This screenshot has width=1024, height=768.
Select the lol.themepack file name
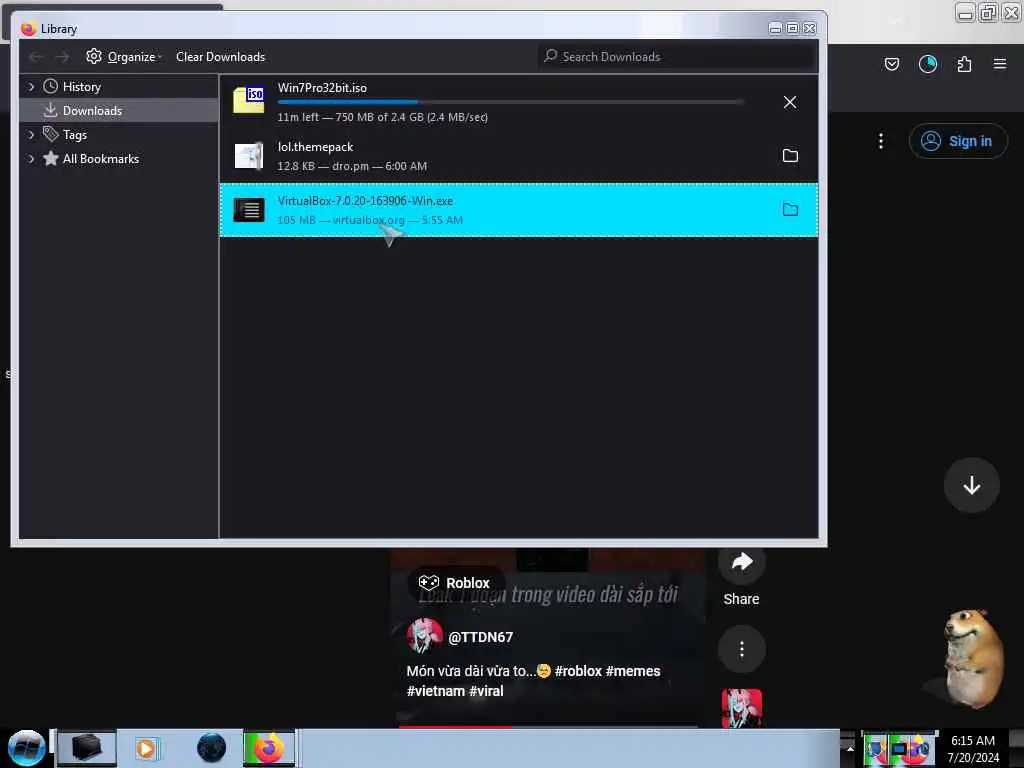click(315, 147)
